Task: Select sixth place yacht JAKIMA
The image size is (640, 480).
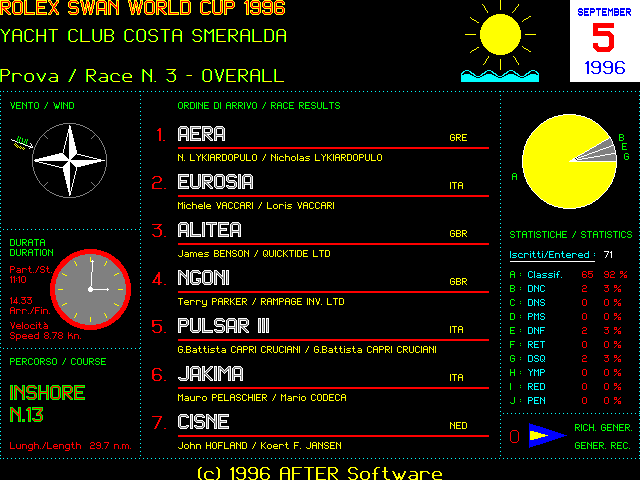Action: 211,374
